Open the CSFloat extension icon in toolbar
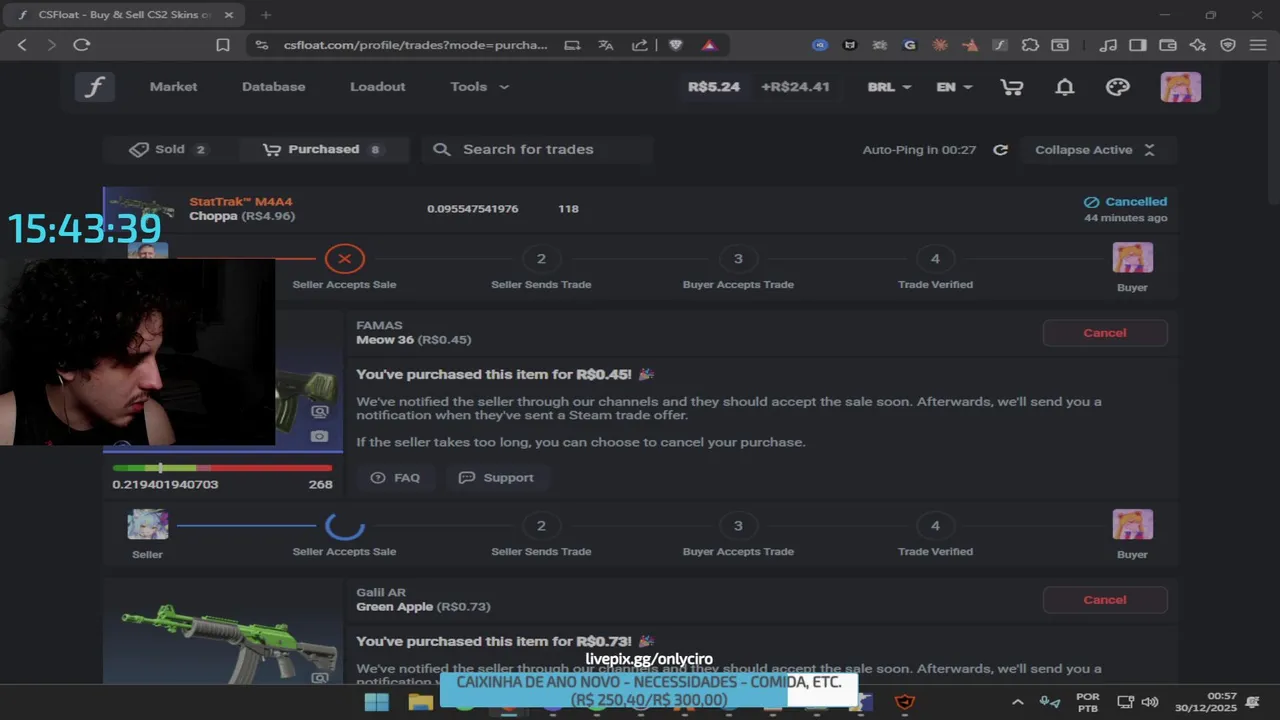The image size is (1280, 720). pyautogui.click(x=1000, y=45)
